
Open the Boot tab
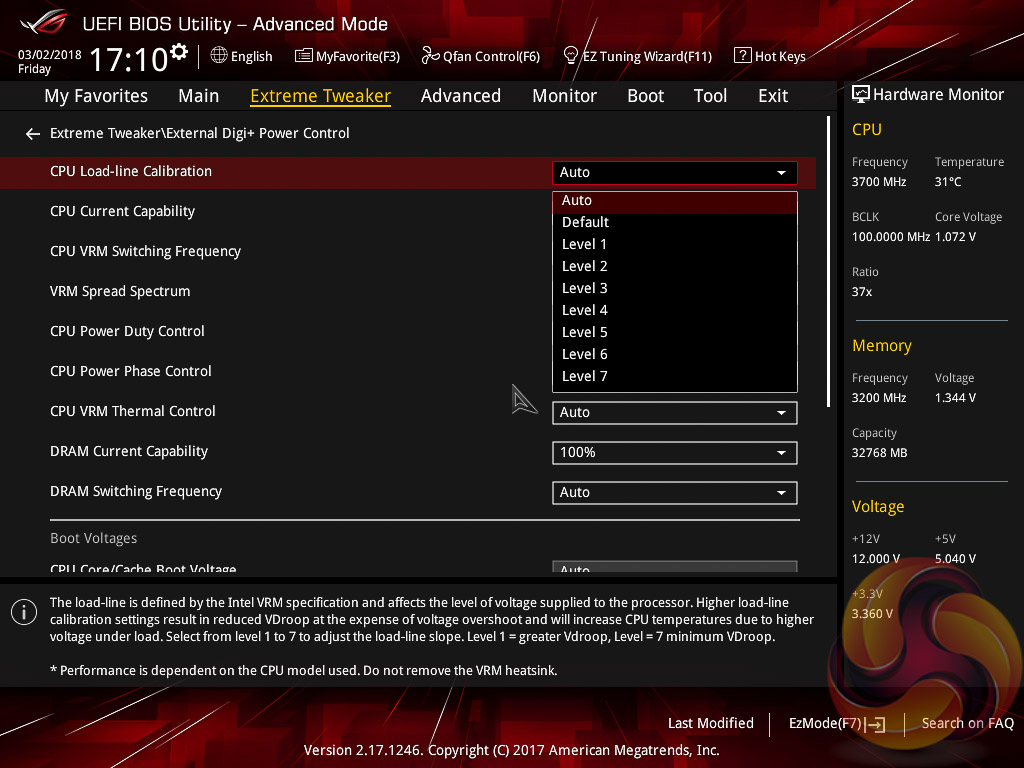click(x=645, y=96)
